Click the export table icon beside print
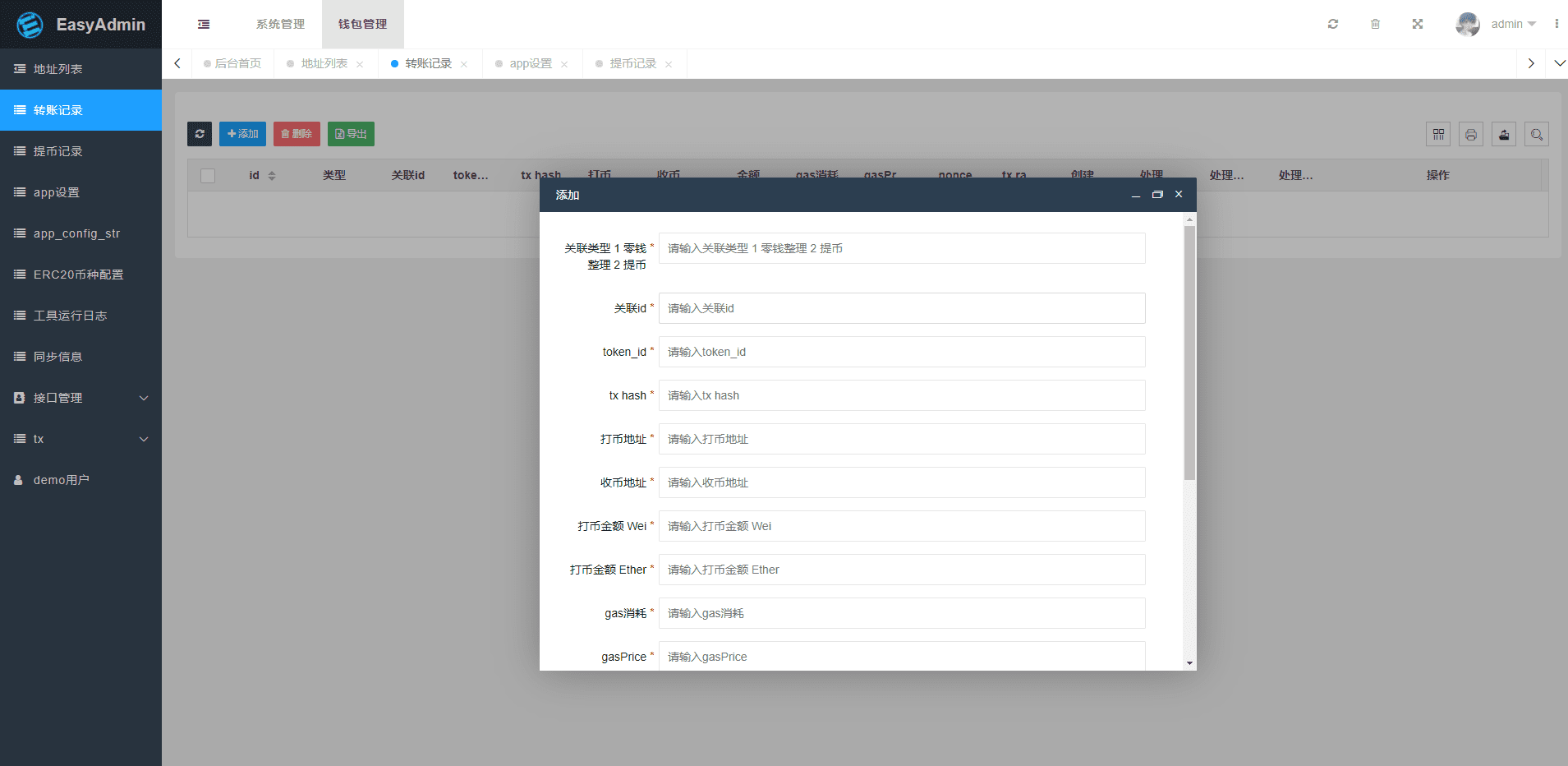This screenshot has height=766, width=1568. coord(1503,134)
